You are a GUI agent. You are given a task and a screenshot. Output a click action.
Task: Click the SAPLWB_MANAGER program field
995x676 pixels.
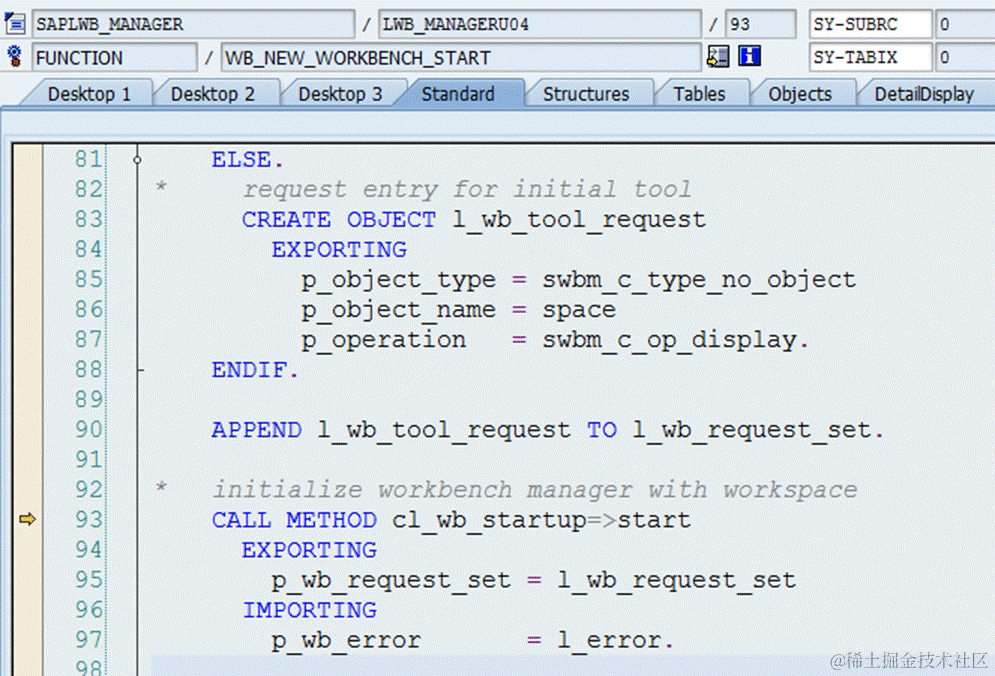193,24
